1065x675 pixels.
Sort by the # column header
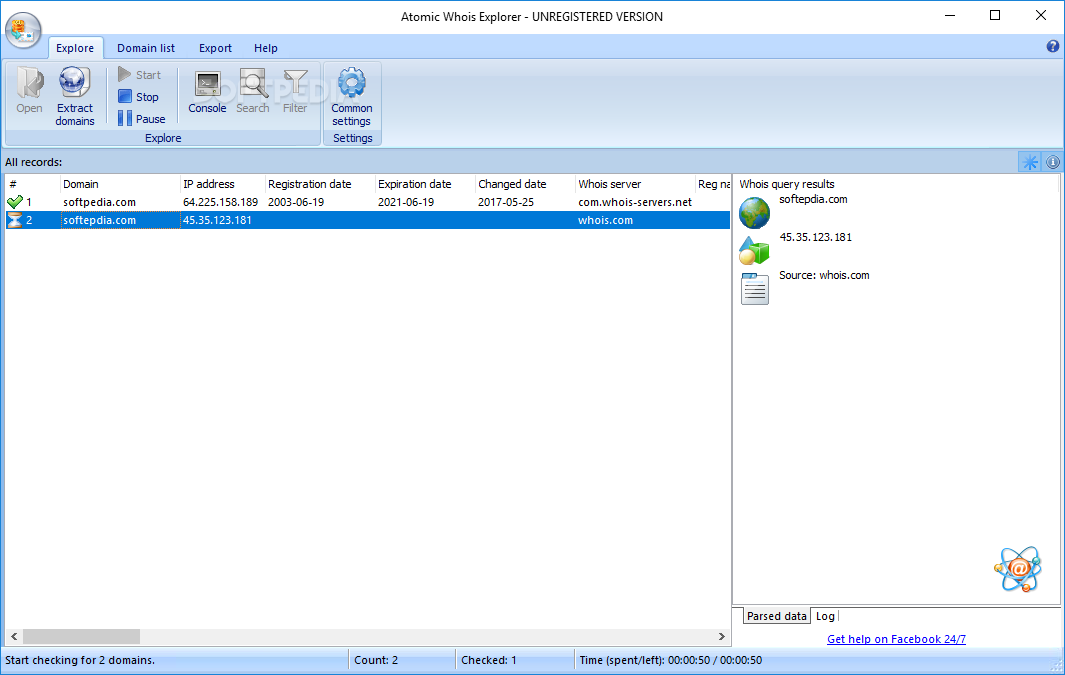(x=33, y=184)
